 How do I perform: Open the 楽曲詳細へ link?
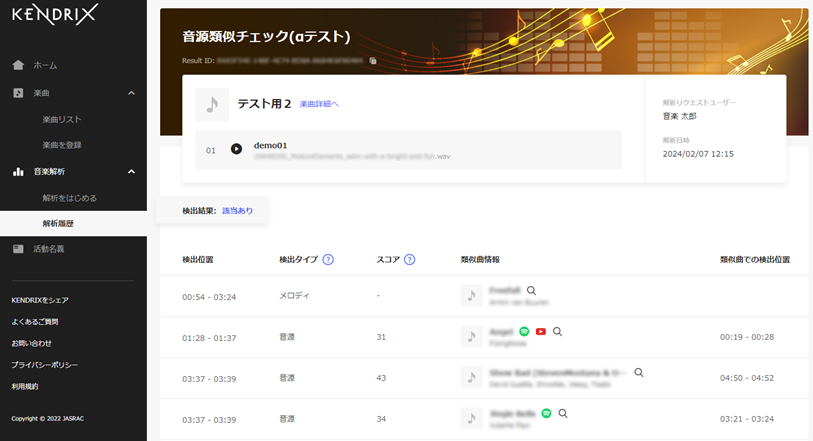[319, 104]
